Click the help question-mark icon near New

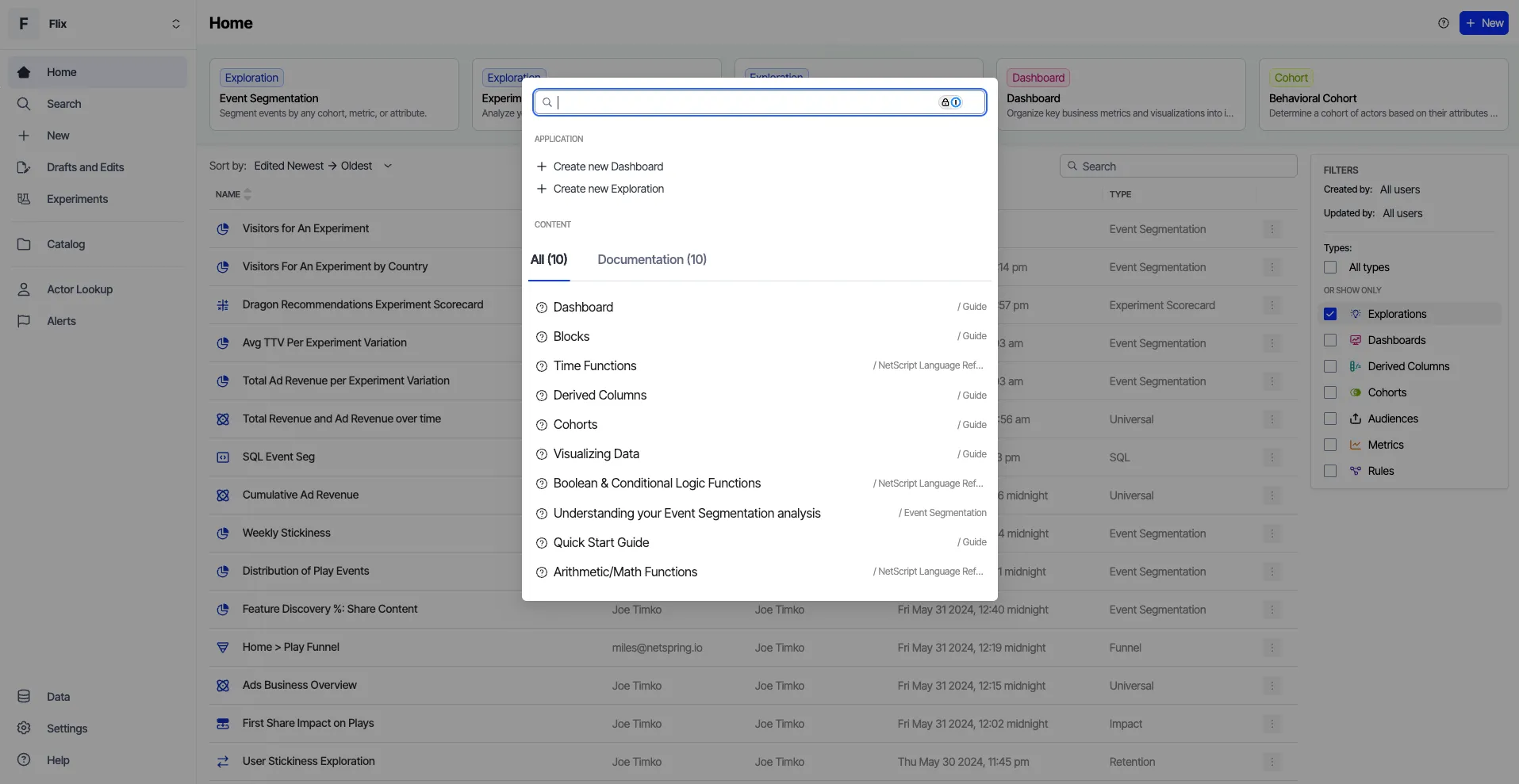1444,23
